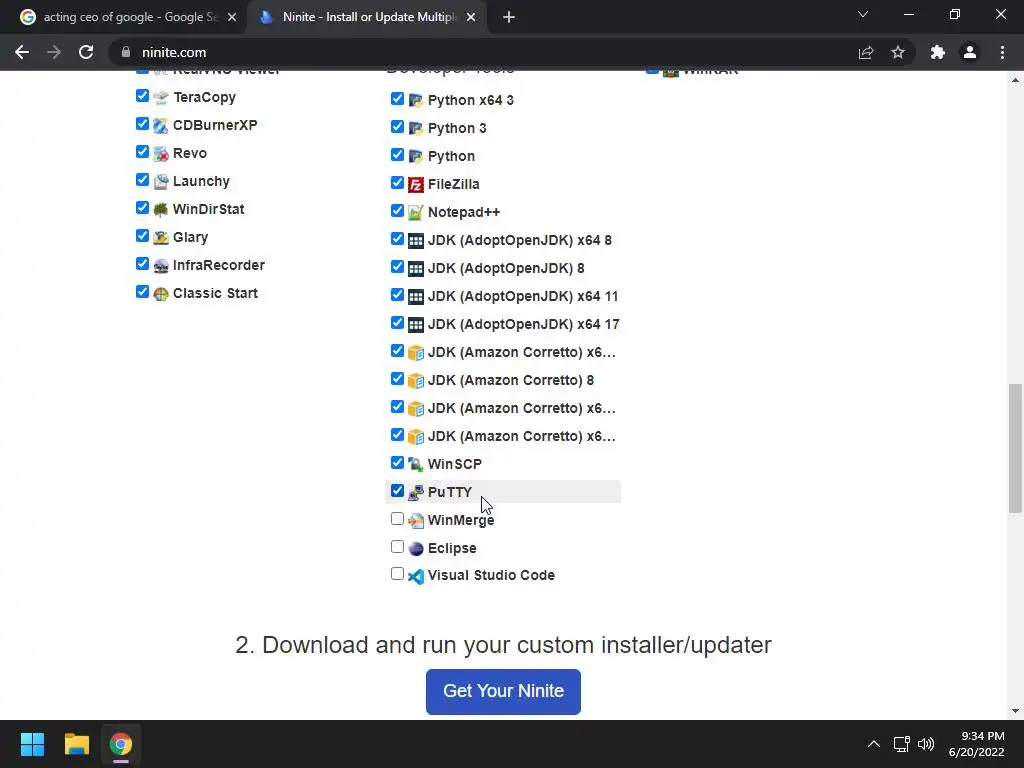Open a new browser tab
The image size is (1024, 768).
509,17
